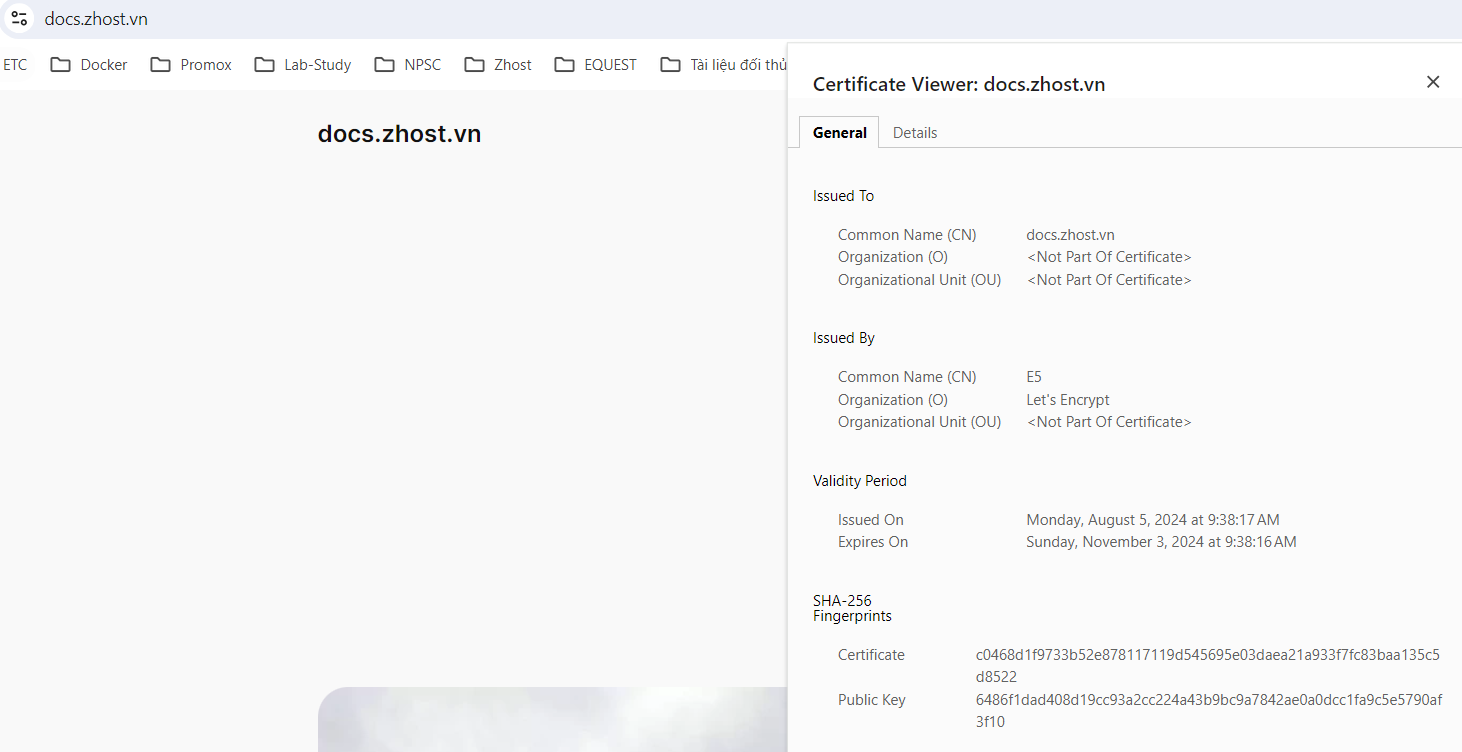Open the Docker bookmark folder
The height and width of the screenshot is (752, 1462).
[x=89, y=65]
